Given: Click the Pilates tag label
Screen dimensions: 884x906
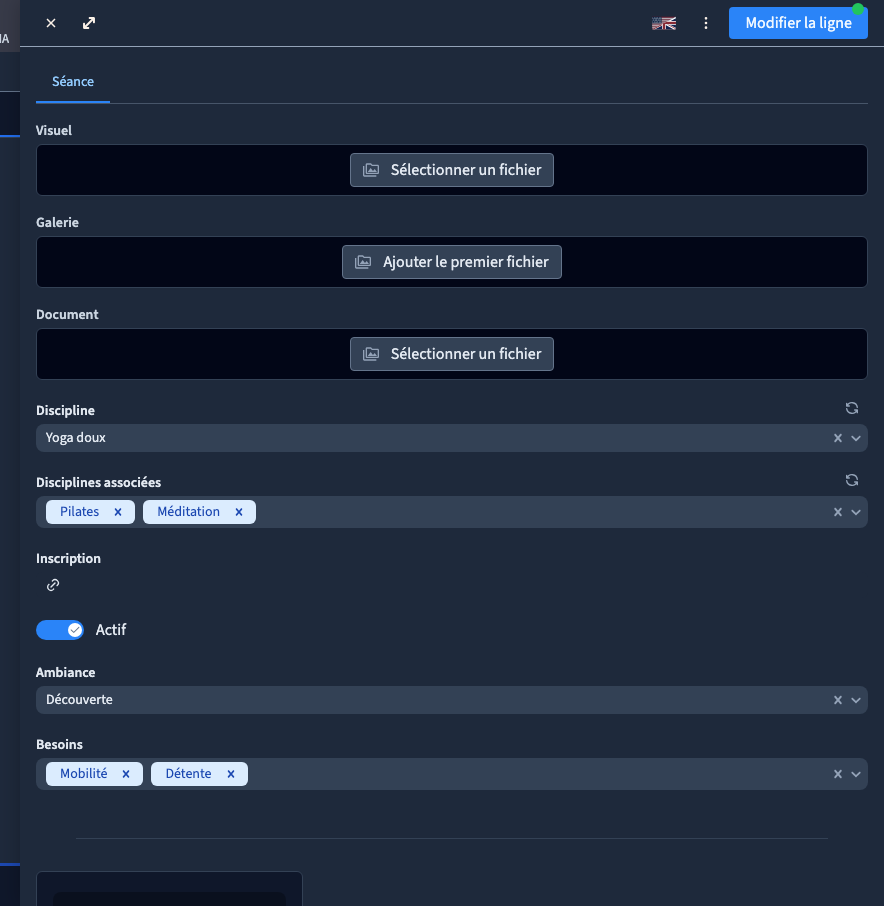Looking at the screenshot, I should coord(79,512).
